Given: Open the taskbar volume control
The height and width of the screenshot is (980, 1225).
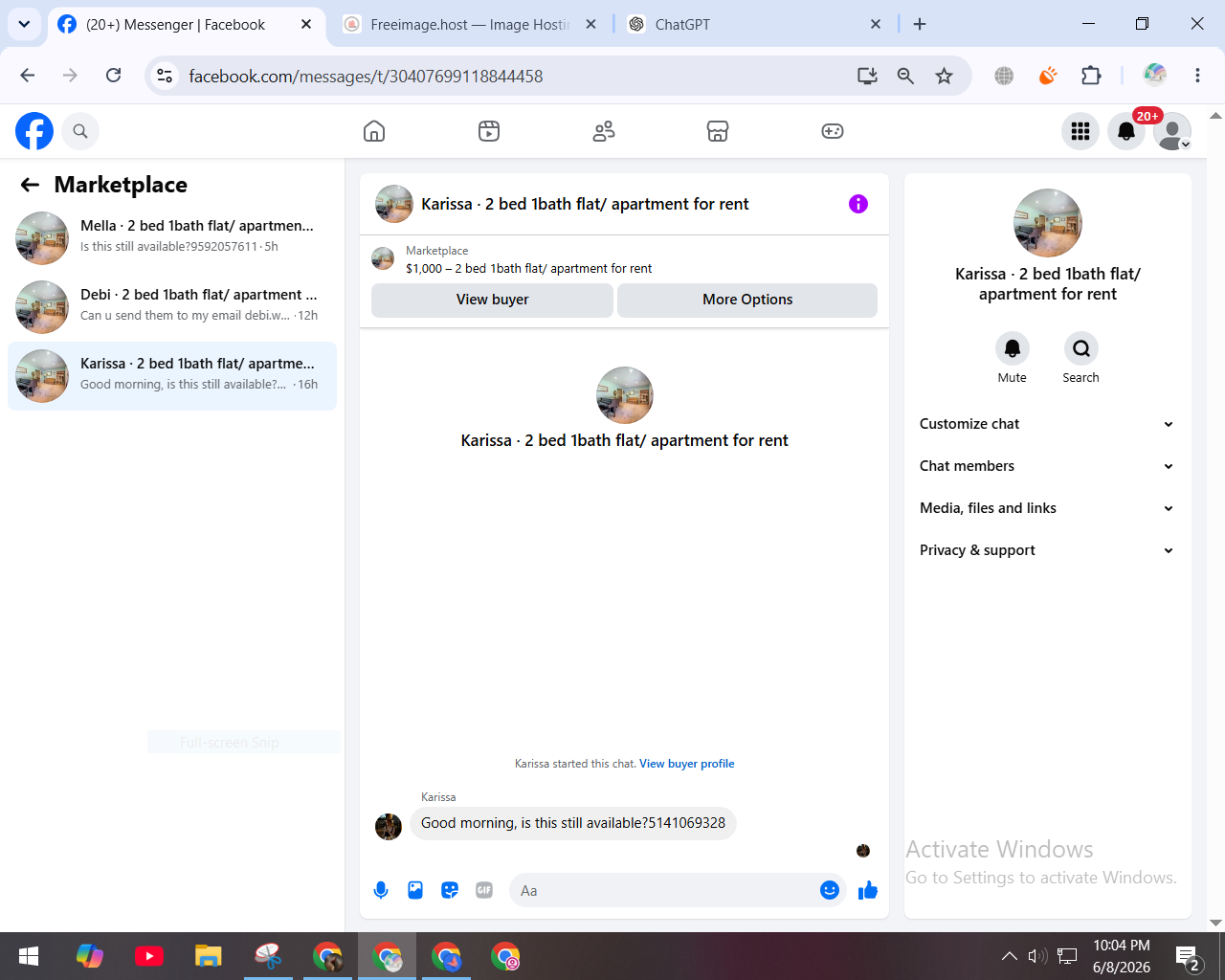Looking at the screenshot, I should (1037, 956).
